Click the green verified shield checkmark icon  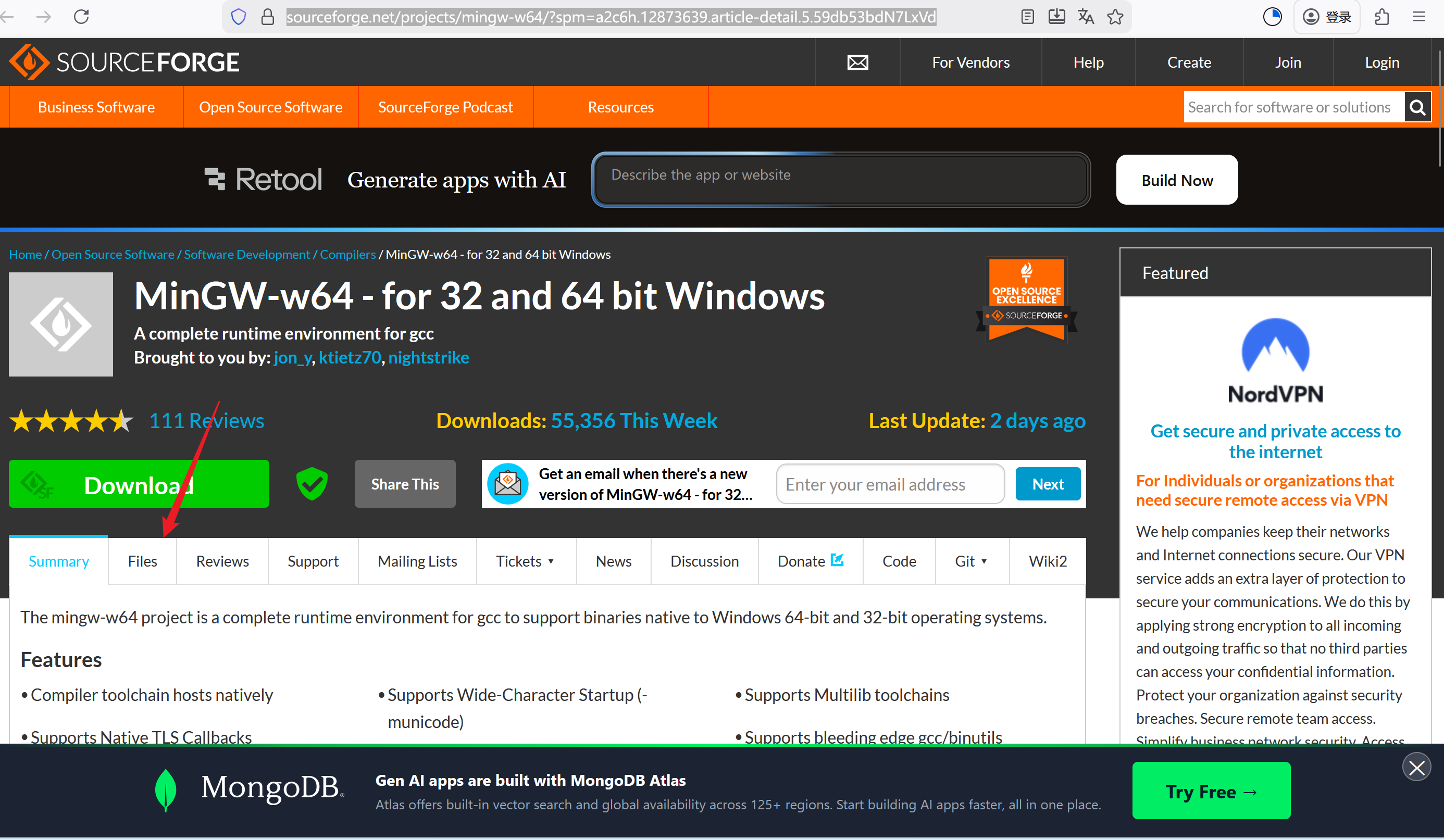point(312,484)
